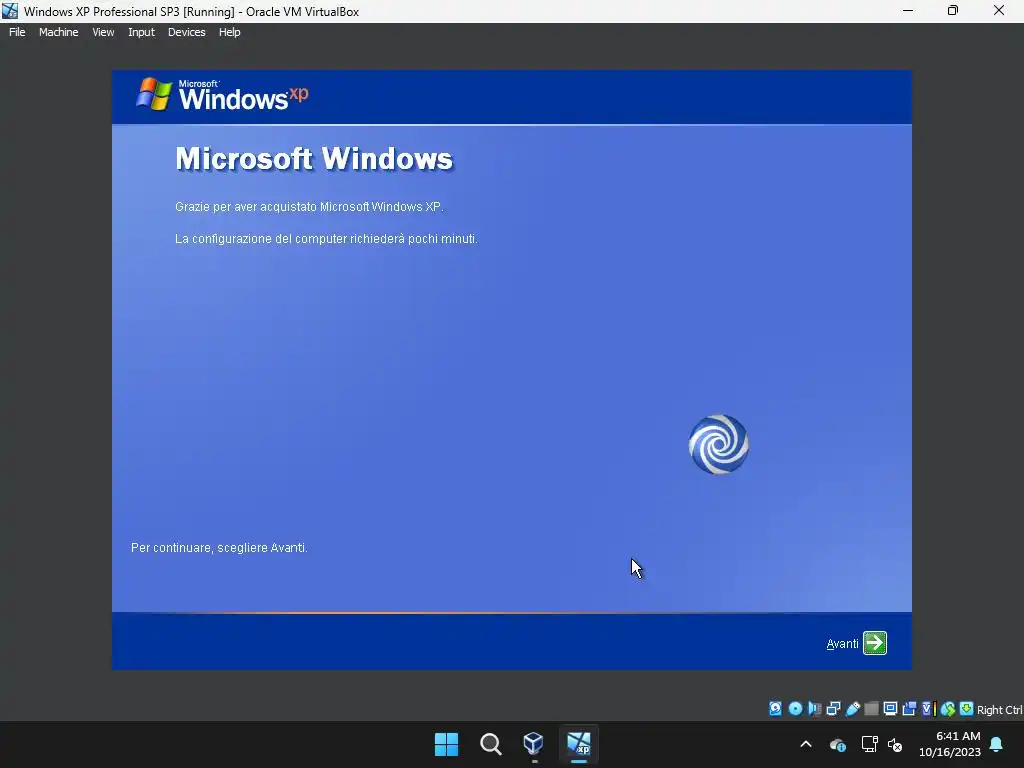Viewport: 1024px width, 768px height.
Task: Click the display settings status icon
Action: (x=890, y=709)
